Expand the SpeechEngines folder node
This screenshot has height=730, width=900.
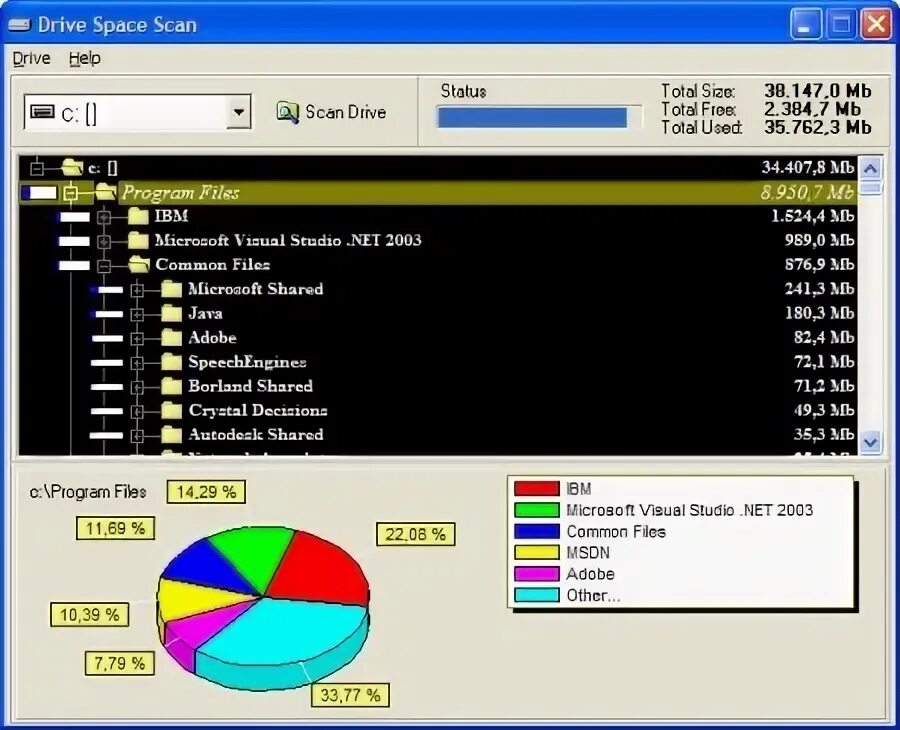tap(137, 363)
